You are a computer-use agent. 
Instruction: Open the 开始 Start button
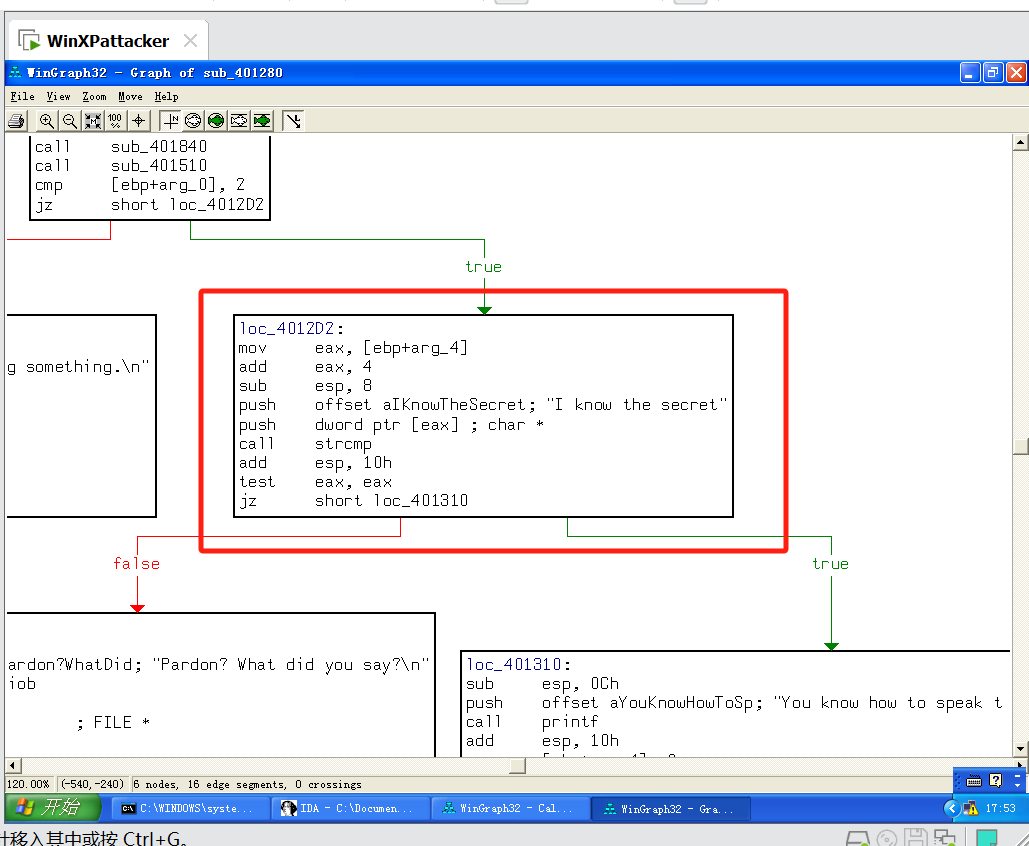click(52, 807)
